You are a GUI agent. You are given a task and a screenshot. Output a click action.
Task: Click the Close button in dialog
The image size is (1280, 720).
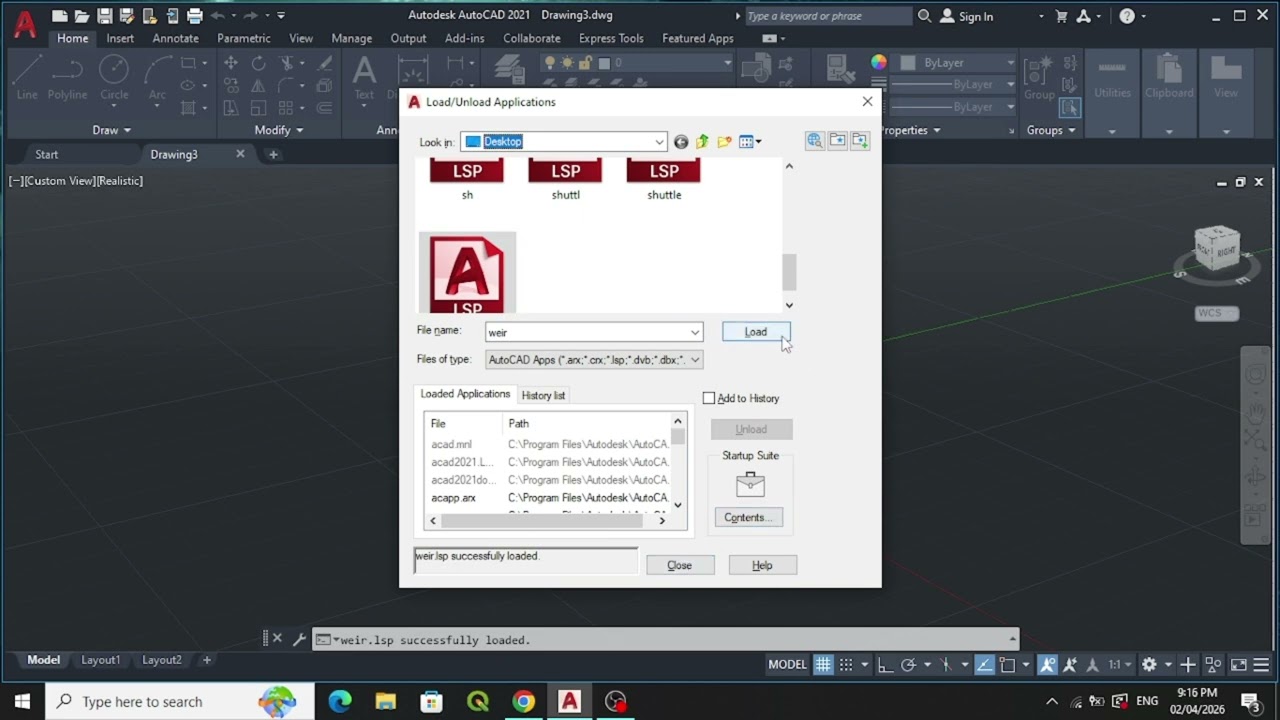(x=679, y=565)
